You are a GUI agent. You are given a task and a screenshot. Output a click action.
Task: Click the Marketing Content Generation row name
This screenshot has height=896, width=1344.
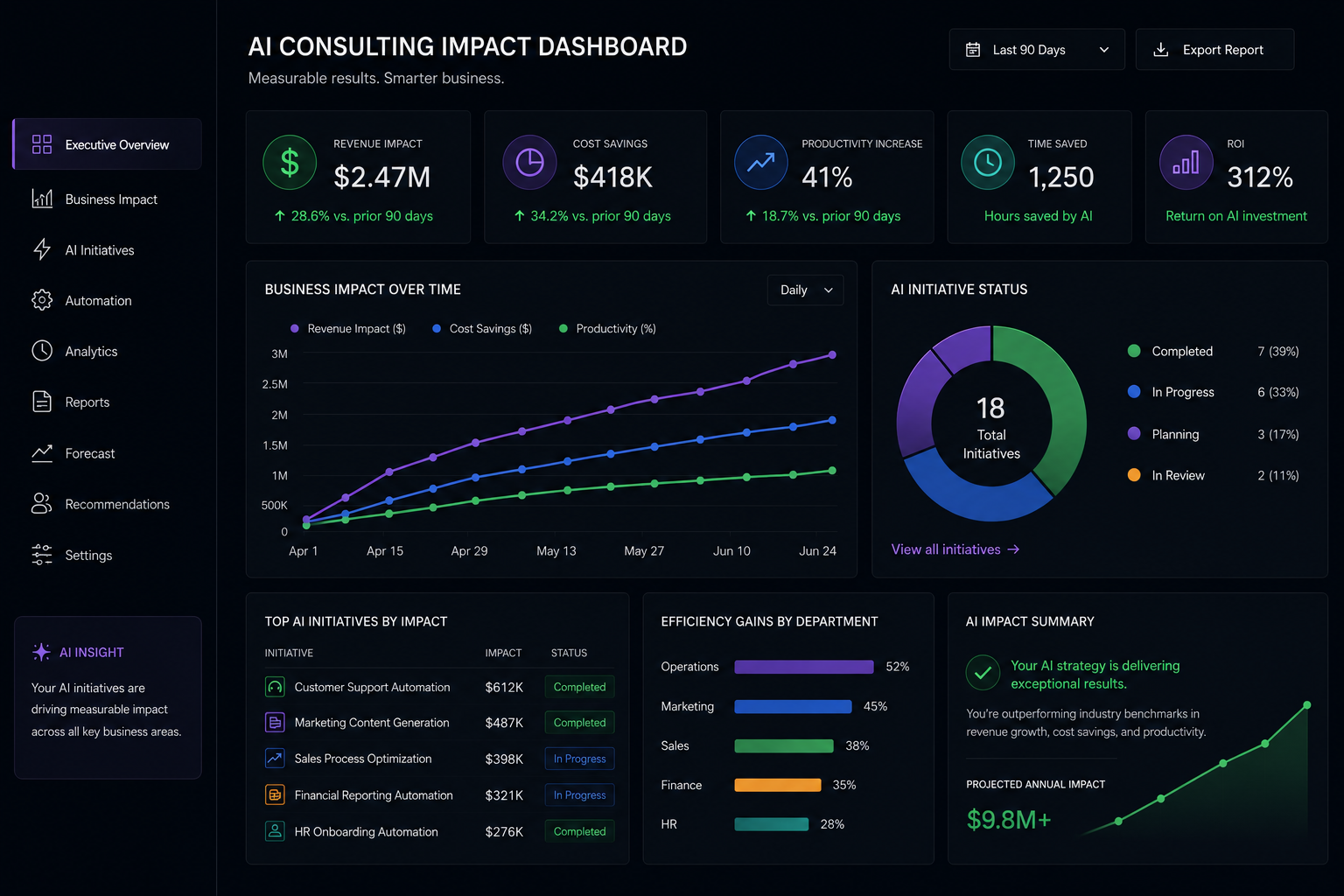372,723
